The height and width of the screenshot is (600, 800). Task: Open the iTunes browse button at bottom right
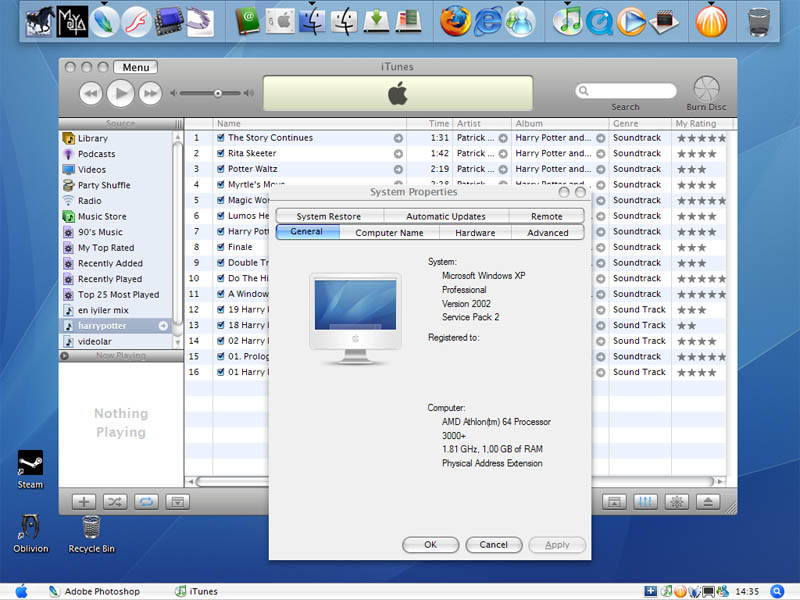614,502
